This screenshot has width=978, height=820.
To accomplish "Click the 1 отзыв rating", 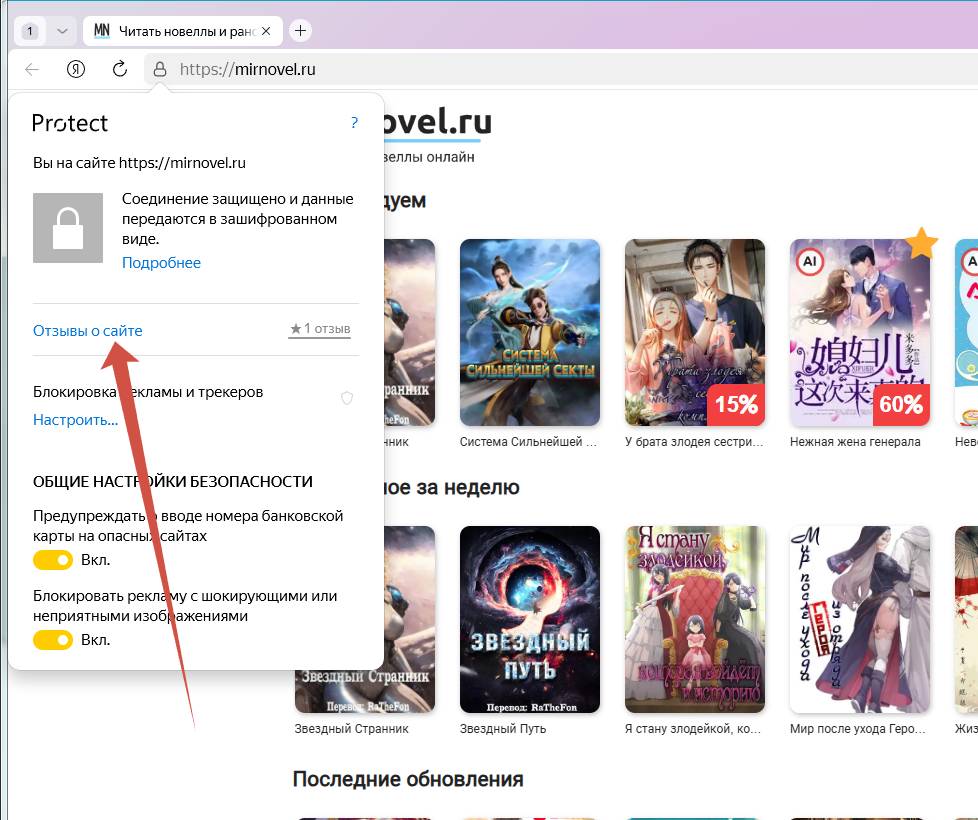I will [320, 329].
